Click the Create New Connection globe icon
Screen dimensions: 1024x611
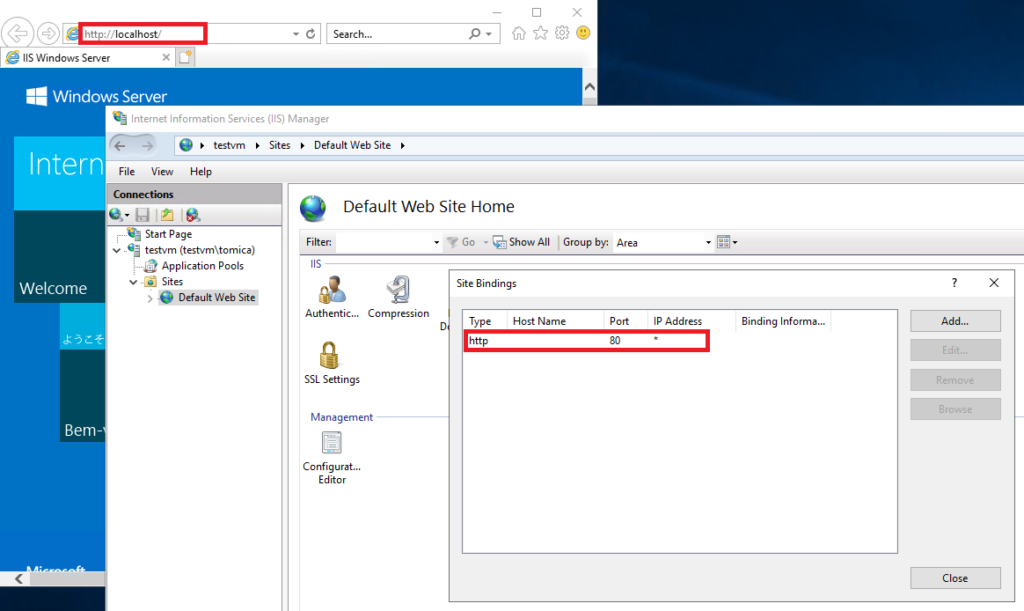[117, 214]
